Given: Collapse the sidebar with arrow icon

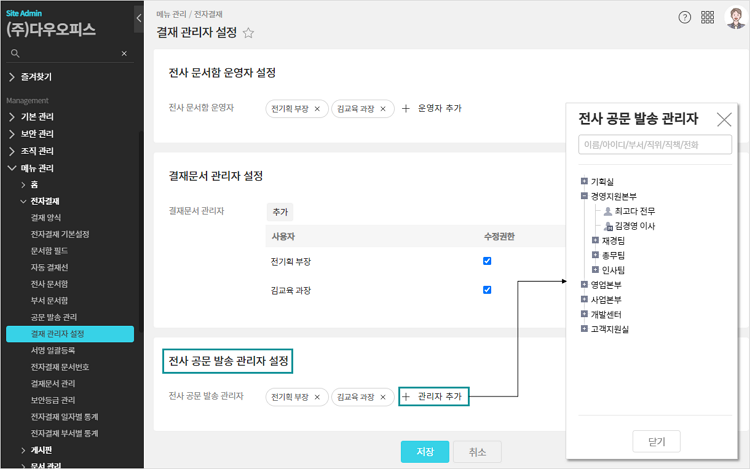Looking at the screenshot, I should point(138,19).
